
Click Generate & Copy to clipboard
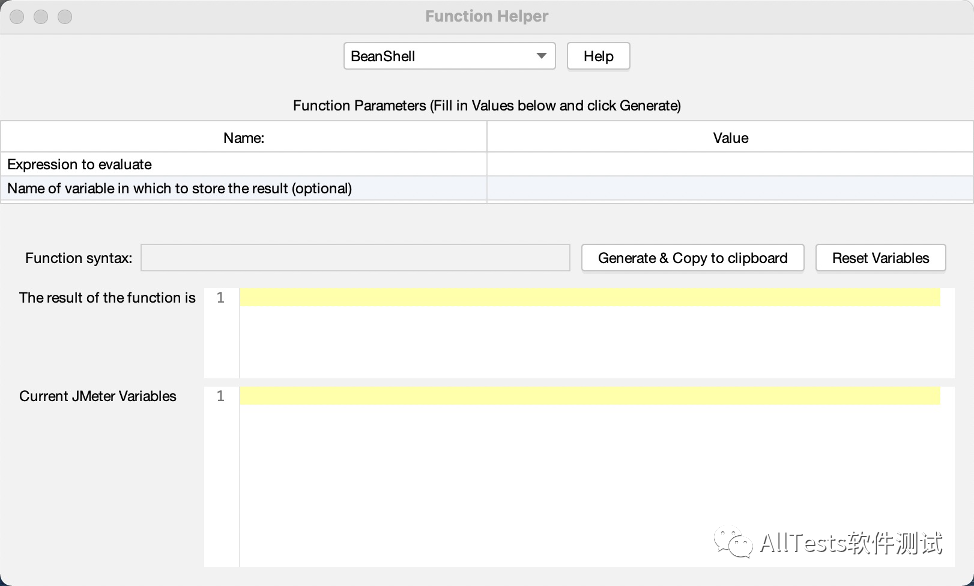[x=693, y=258]
